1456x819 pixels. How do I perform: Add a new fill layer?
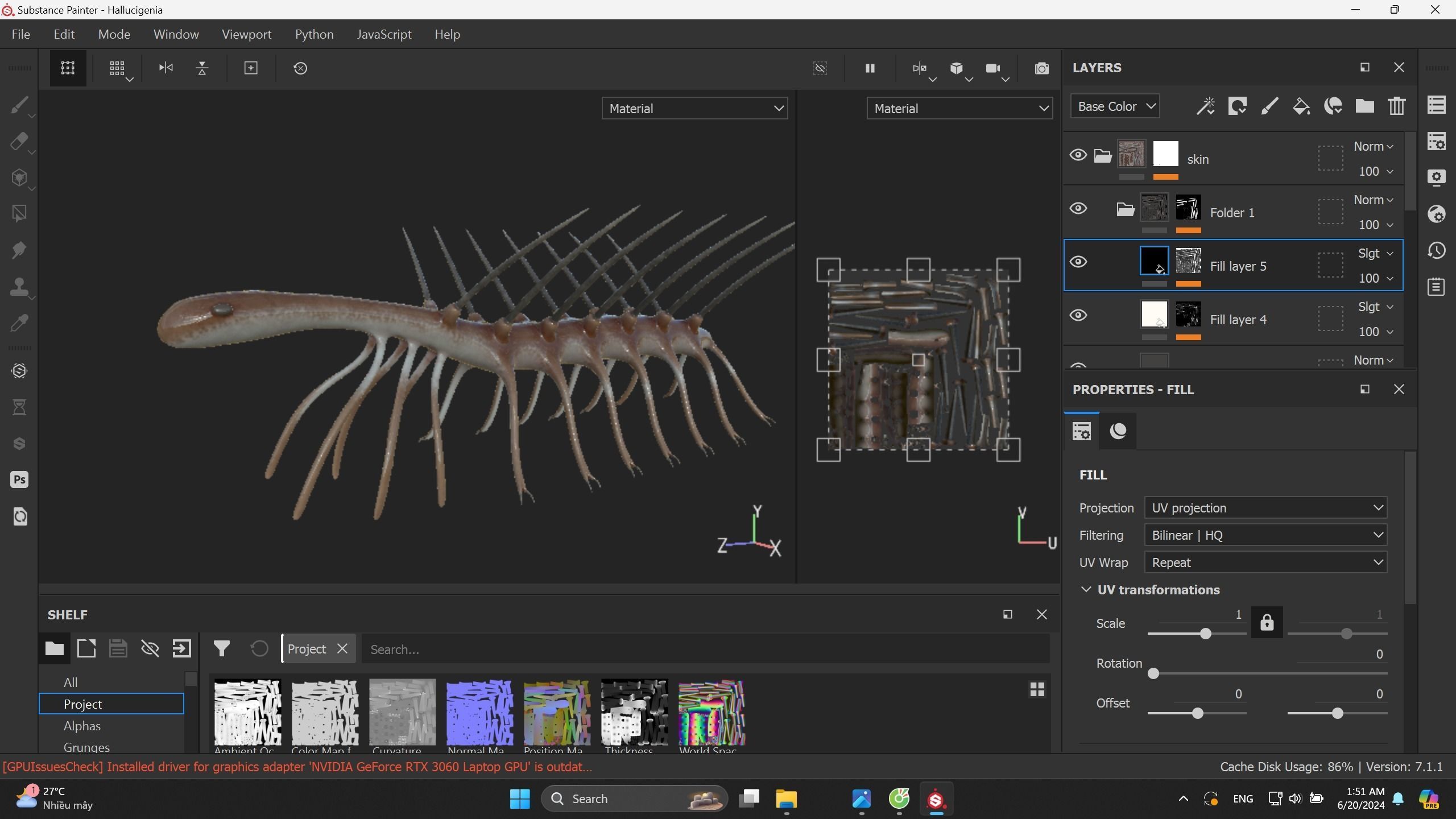point(1301,106)
